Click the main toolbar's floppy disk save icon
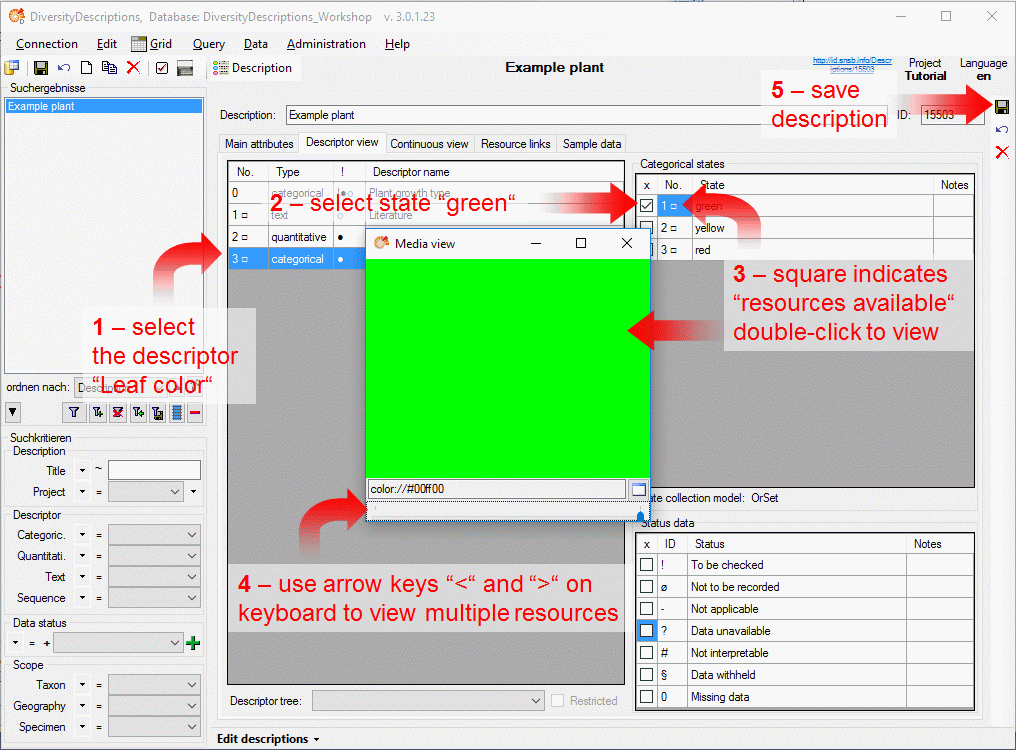The height and width of the screenshot is (750, 1016). (41, 67)
